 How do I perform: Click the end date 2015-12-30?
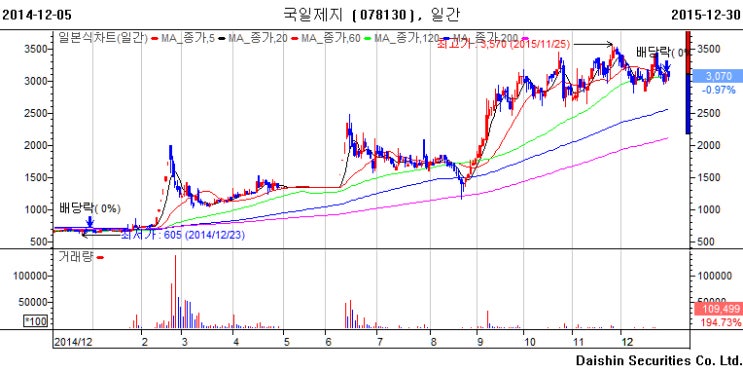point(706,15)
